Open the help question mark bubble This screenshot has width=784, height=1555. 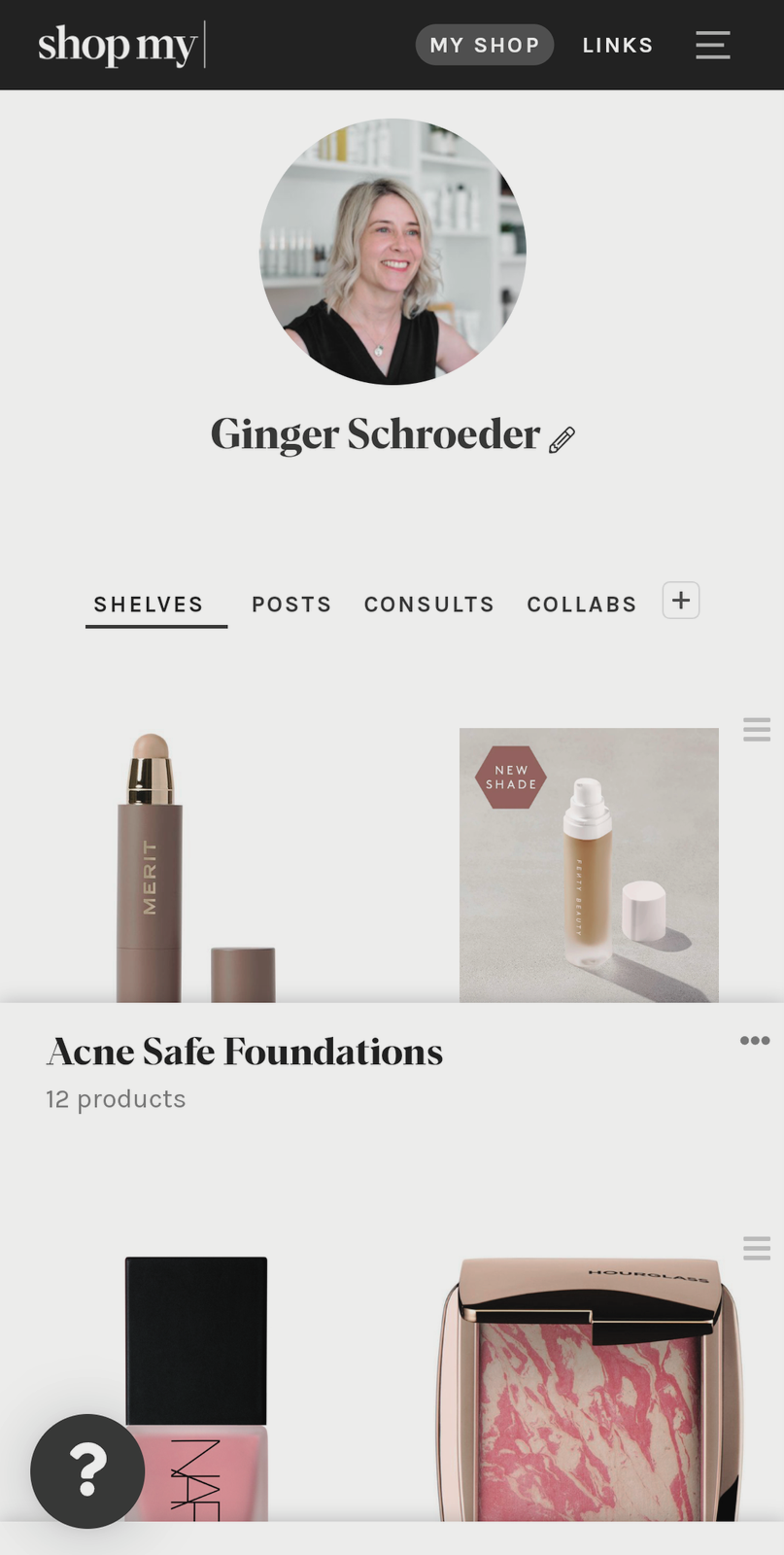pyautogui.click(x=87, y=1470)
